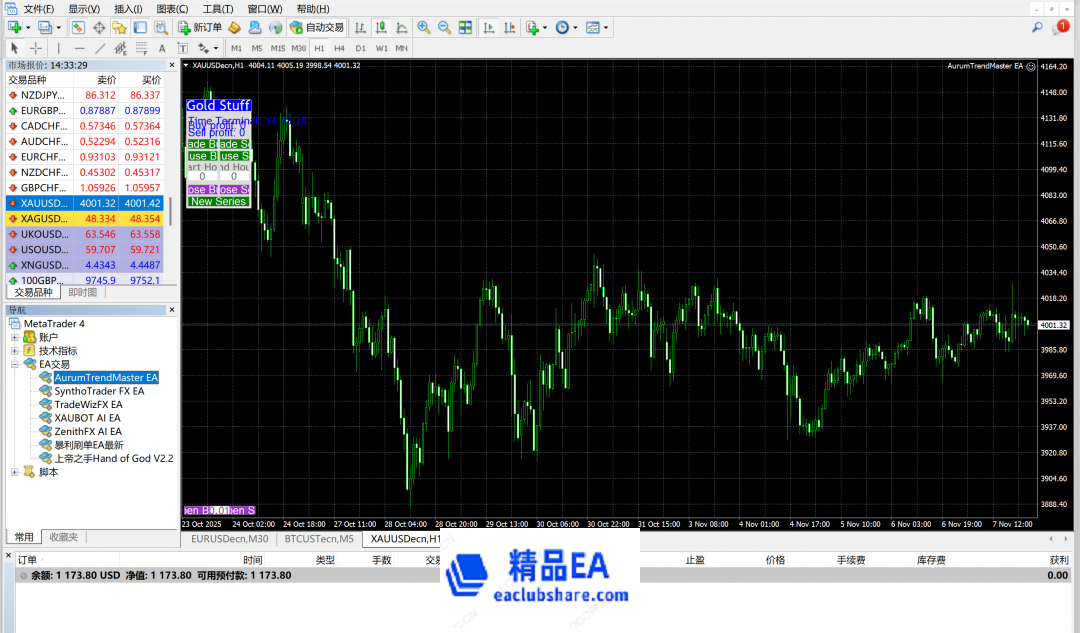Click the tile windows icon
The image size is (1080, 633).
(x=465, y=27)
